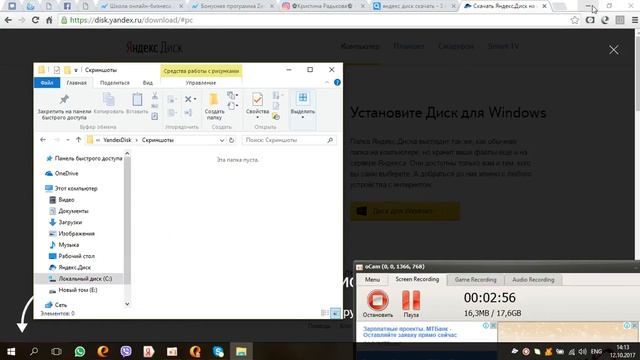Open the МТБанк advertisement link in oCam
Screen dimensions: 640x360
click(410, 331)
